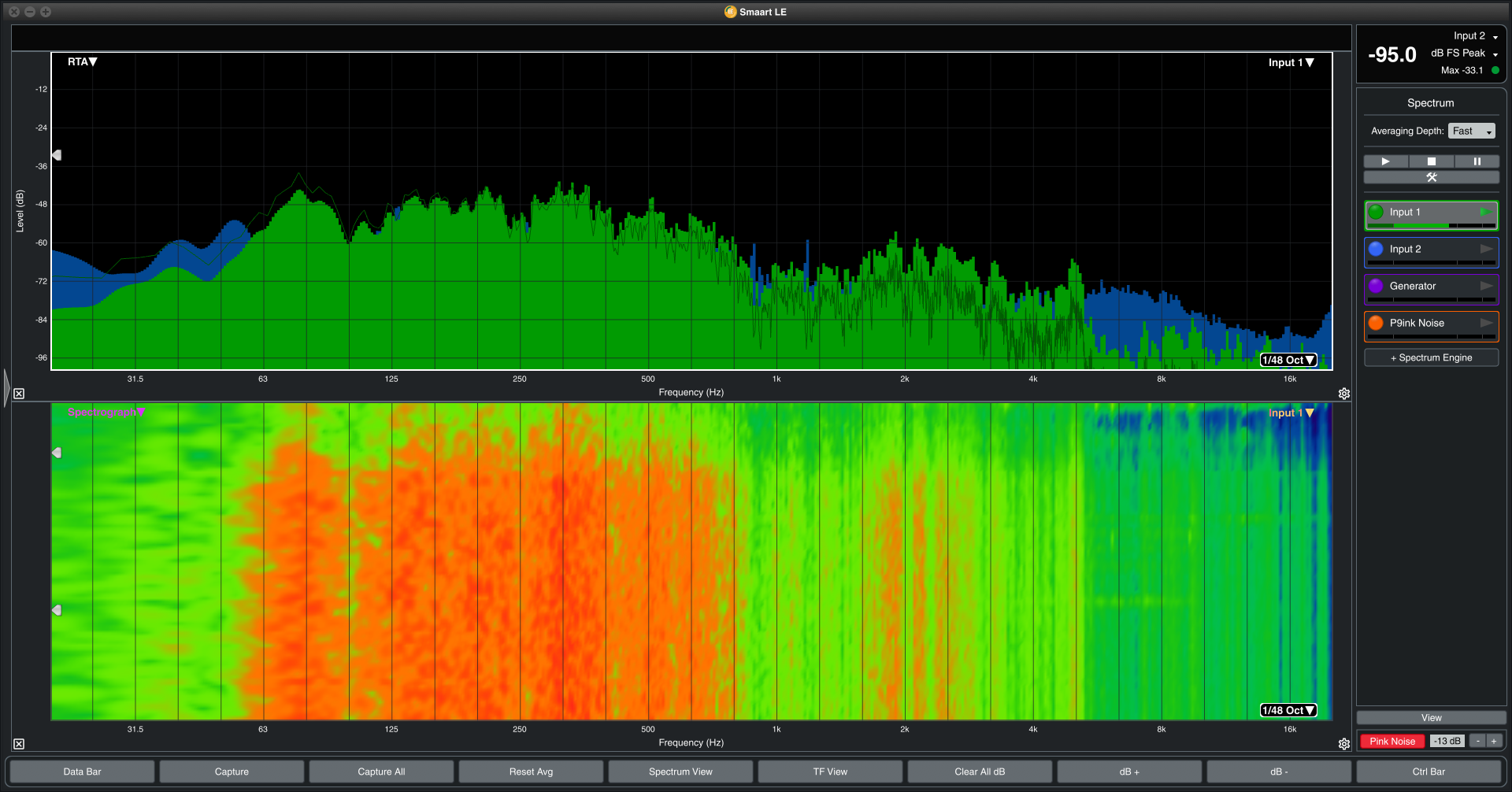Select the Input 1 engine label
This screenshot has height=792, width=1512.
[x=1405, y=212]
